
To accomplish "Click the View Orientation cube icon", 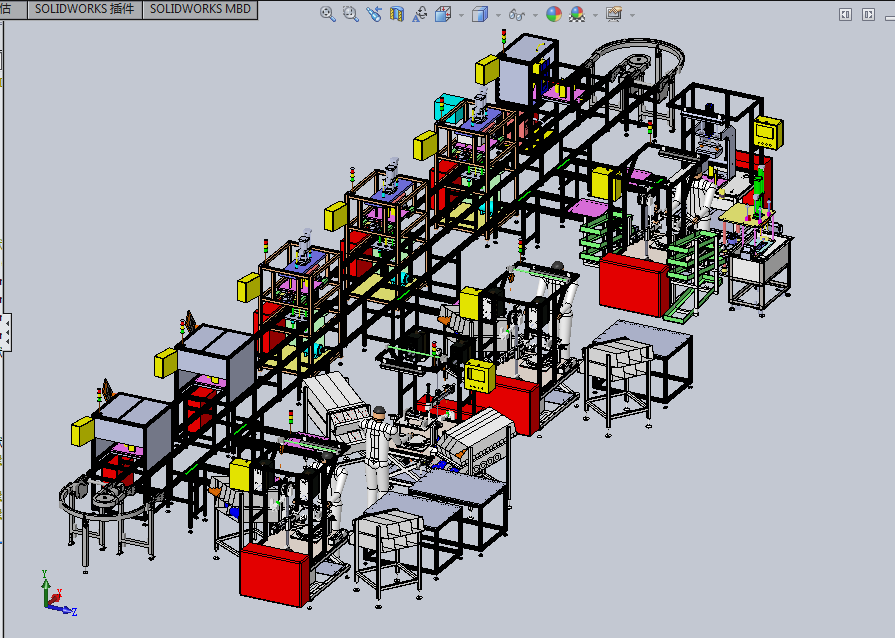I will point(443,14).
